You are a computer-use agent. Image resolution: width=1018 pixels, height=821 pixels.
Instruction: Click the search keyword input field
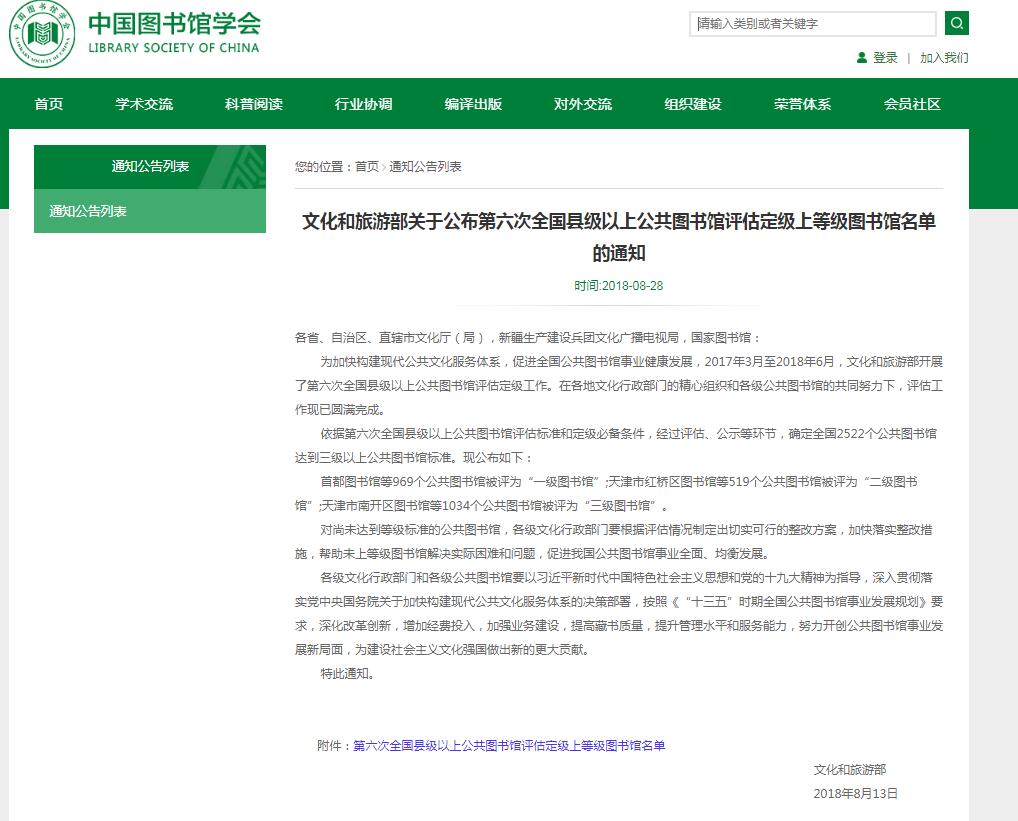[x=814, y=24]
